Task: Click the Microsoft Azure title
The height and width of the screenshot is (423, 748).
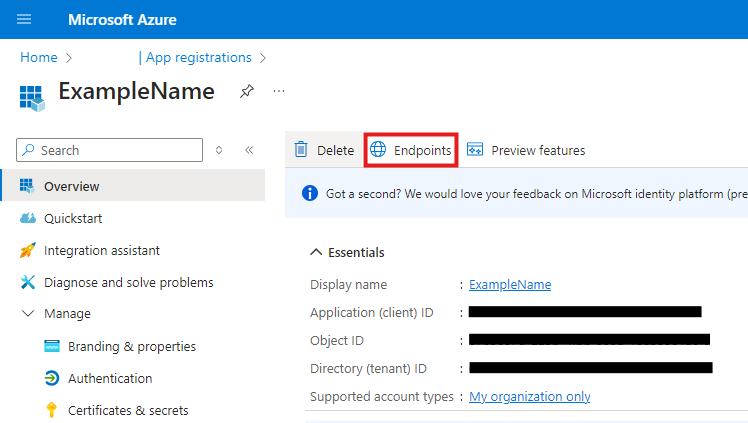Action: tap(122, 20)
